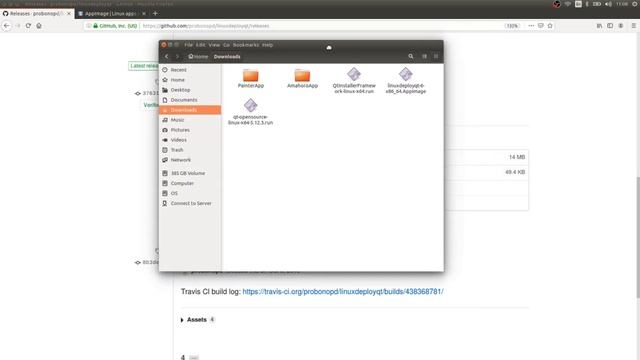The height and width of the screenshot is (360, 640).
Task: Open search in the file manager toolbar
Action: click(411, 56)
